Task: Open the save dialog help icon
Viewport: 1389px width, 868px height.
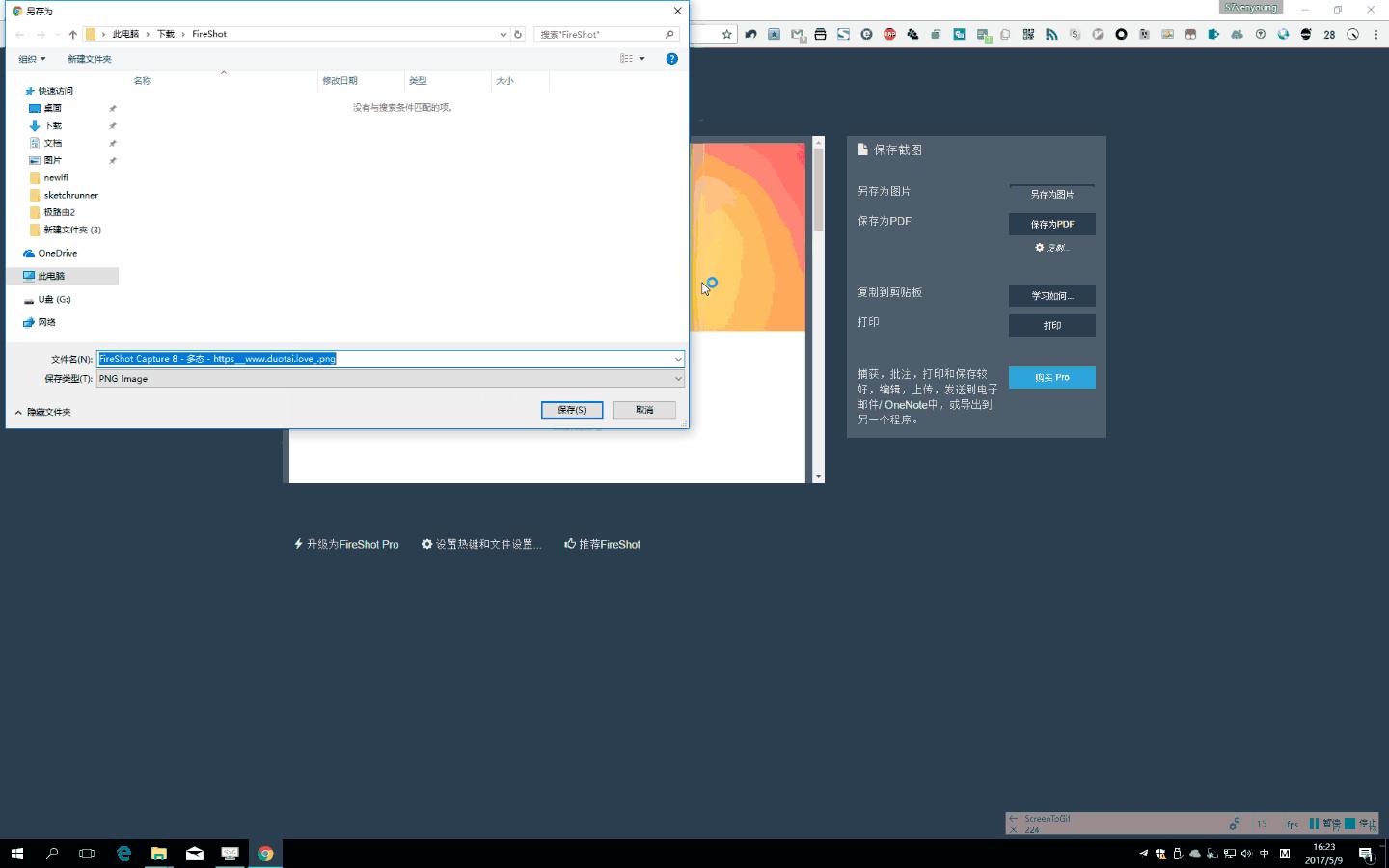Action: [x=672, y=59]
